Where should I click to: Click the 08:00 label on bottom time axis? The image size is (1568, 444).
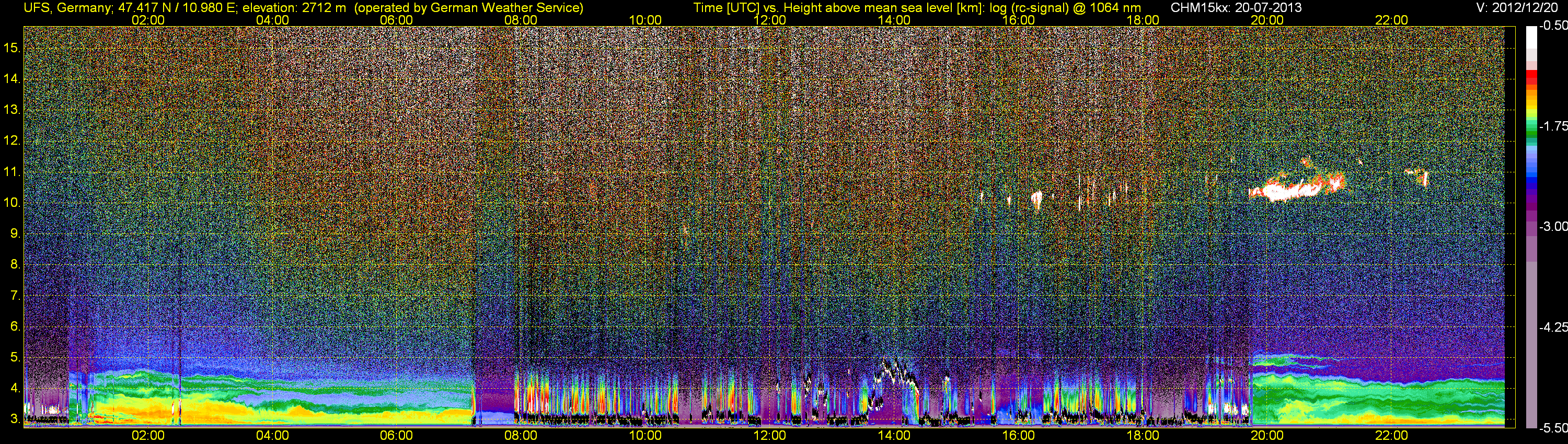point(521,436)
